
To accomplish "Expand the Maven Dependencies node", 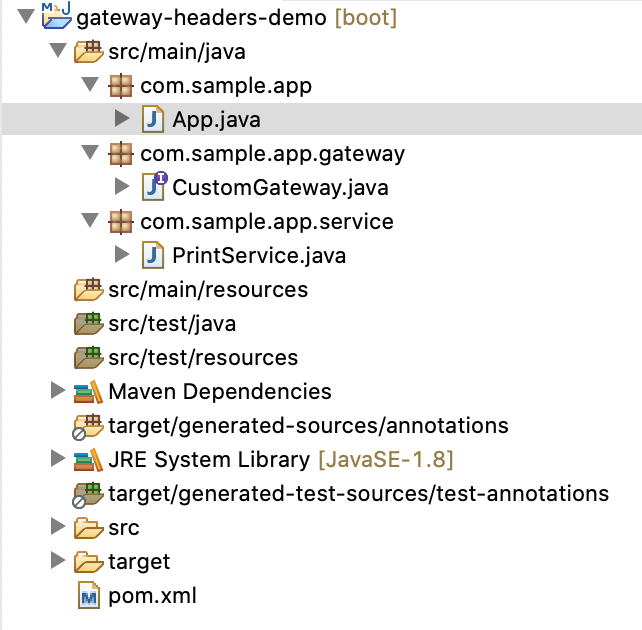I will tap(58, 391).
